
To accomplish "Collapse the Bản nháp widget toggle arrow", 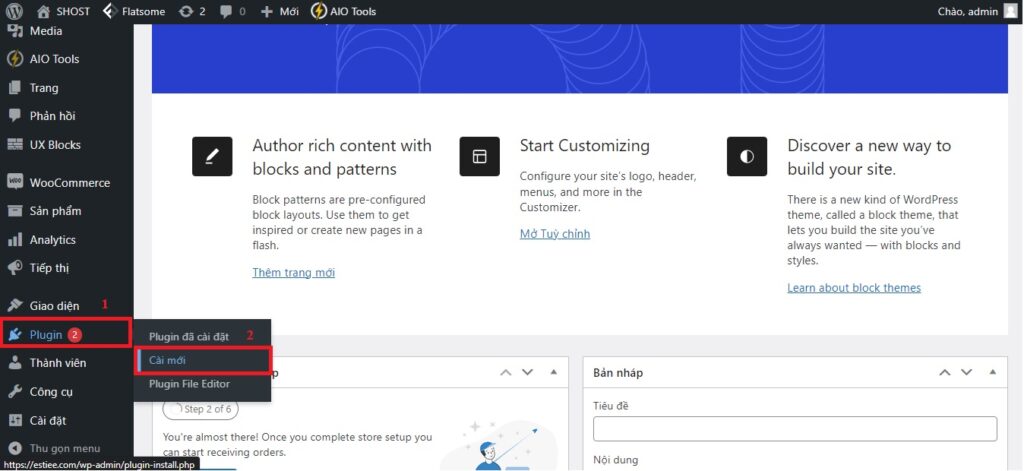I will click(990, 372).
